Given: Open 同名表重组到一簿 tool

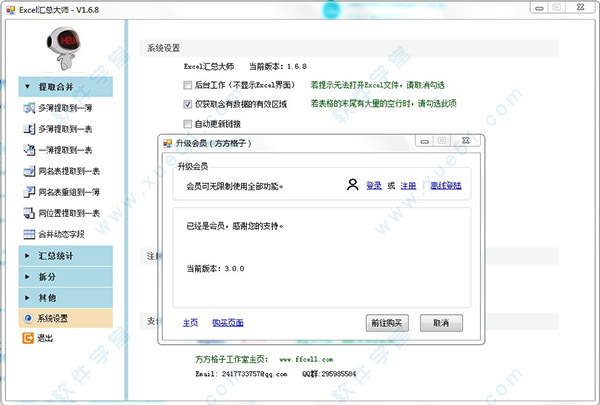Looking at the screenshot, I should click(68, 192).
